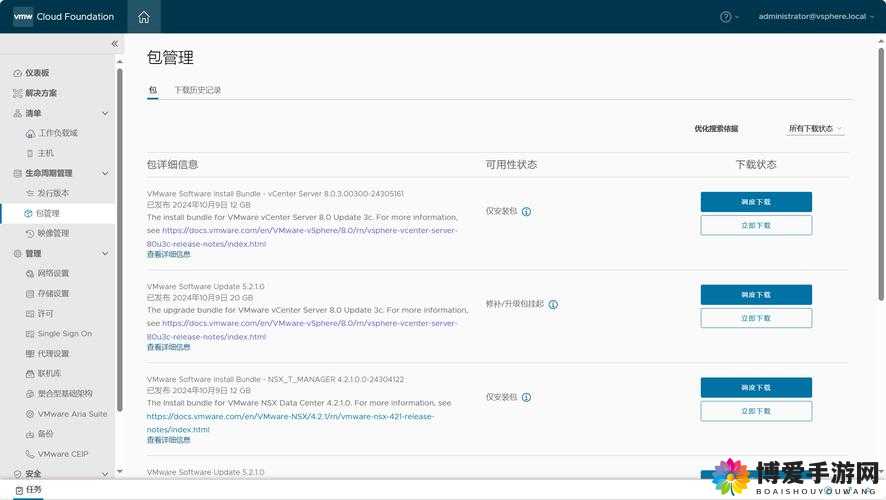This screenshot has width=886, height=500.
Task: Click 查看详细信息 under NSX_T_MANAGER bundle
Action: 168,440
